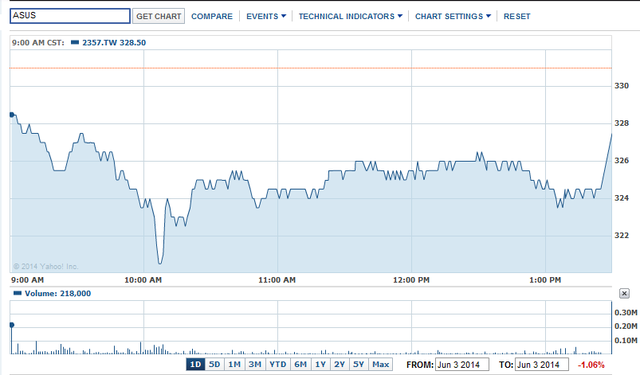Select the active 1D range tab

196,364
